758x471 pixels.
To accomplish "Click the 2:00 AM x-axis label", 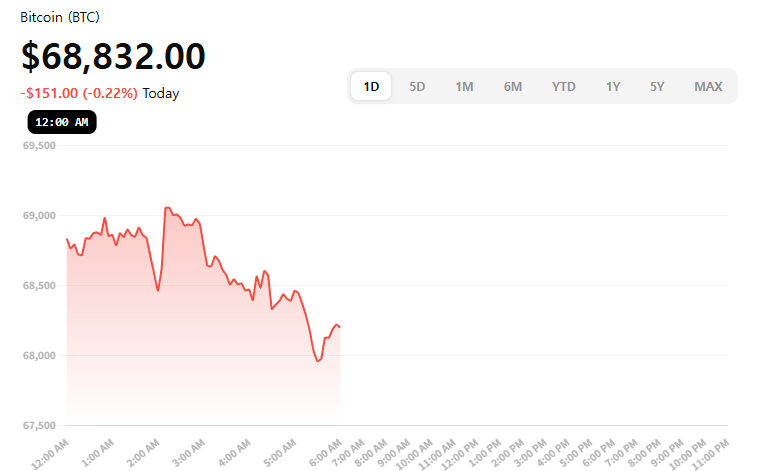I will pyautogui.click(x=147, y=449).
